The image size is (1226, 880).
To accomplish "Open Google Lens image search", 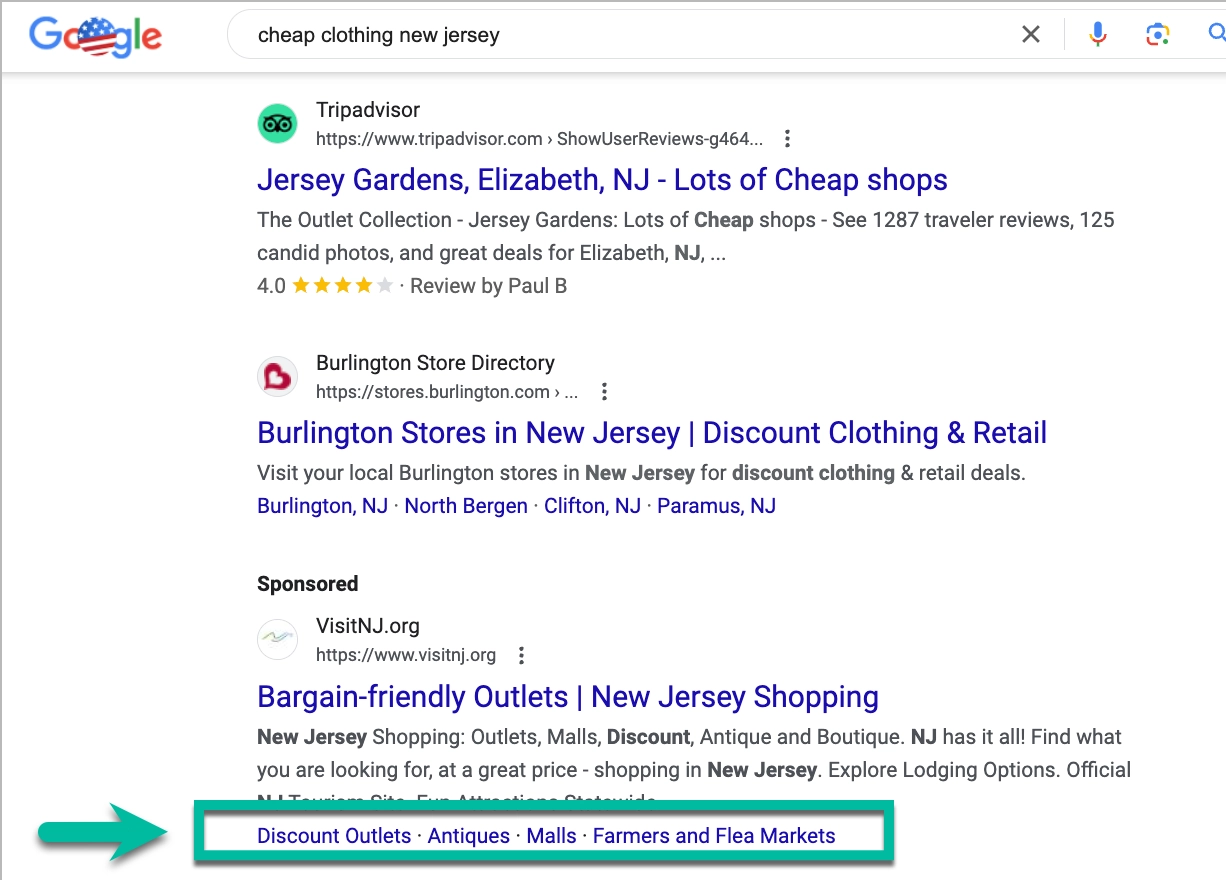I will [1157, 33].
